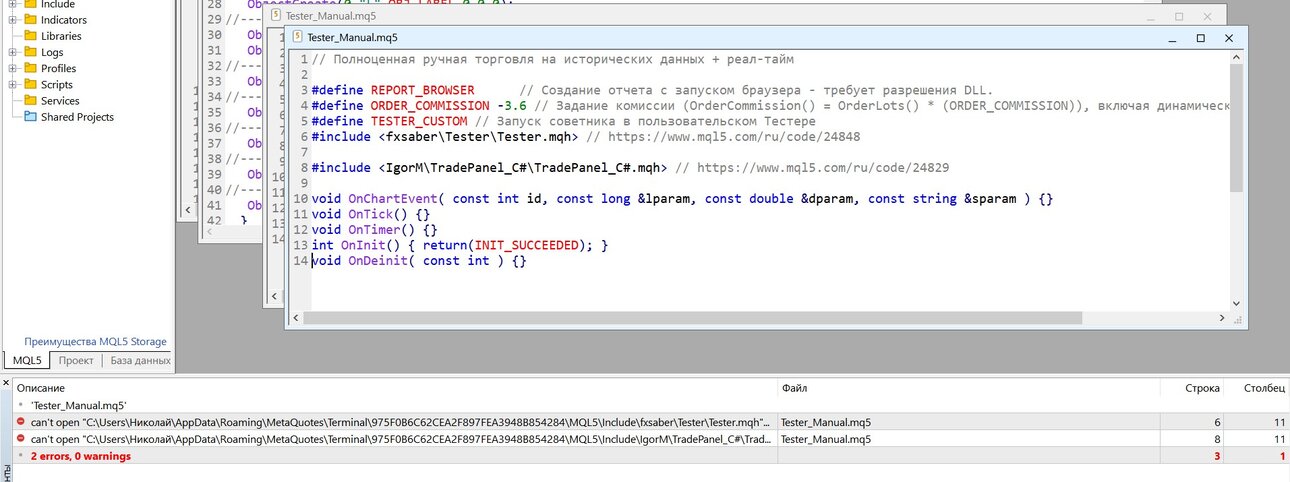Expand the Include folder node
Viewport: 1290px width, 482px height.
coord(13,4)
